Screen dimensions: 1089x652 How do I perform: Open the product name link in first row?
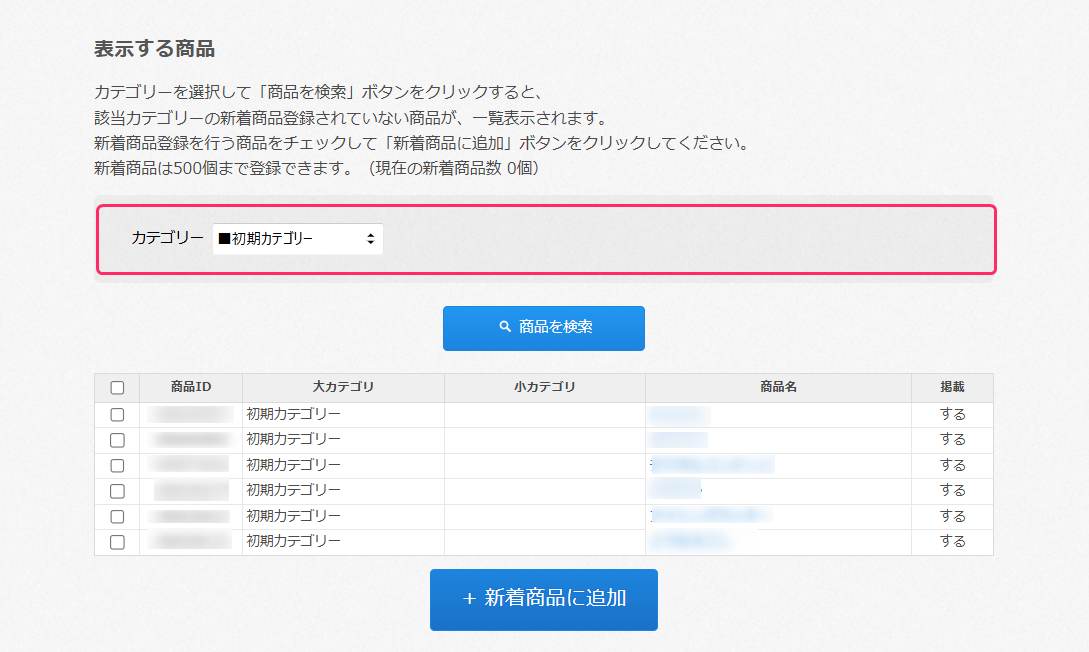pyautogui.click(x=680, y=415)
